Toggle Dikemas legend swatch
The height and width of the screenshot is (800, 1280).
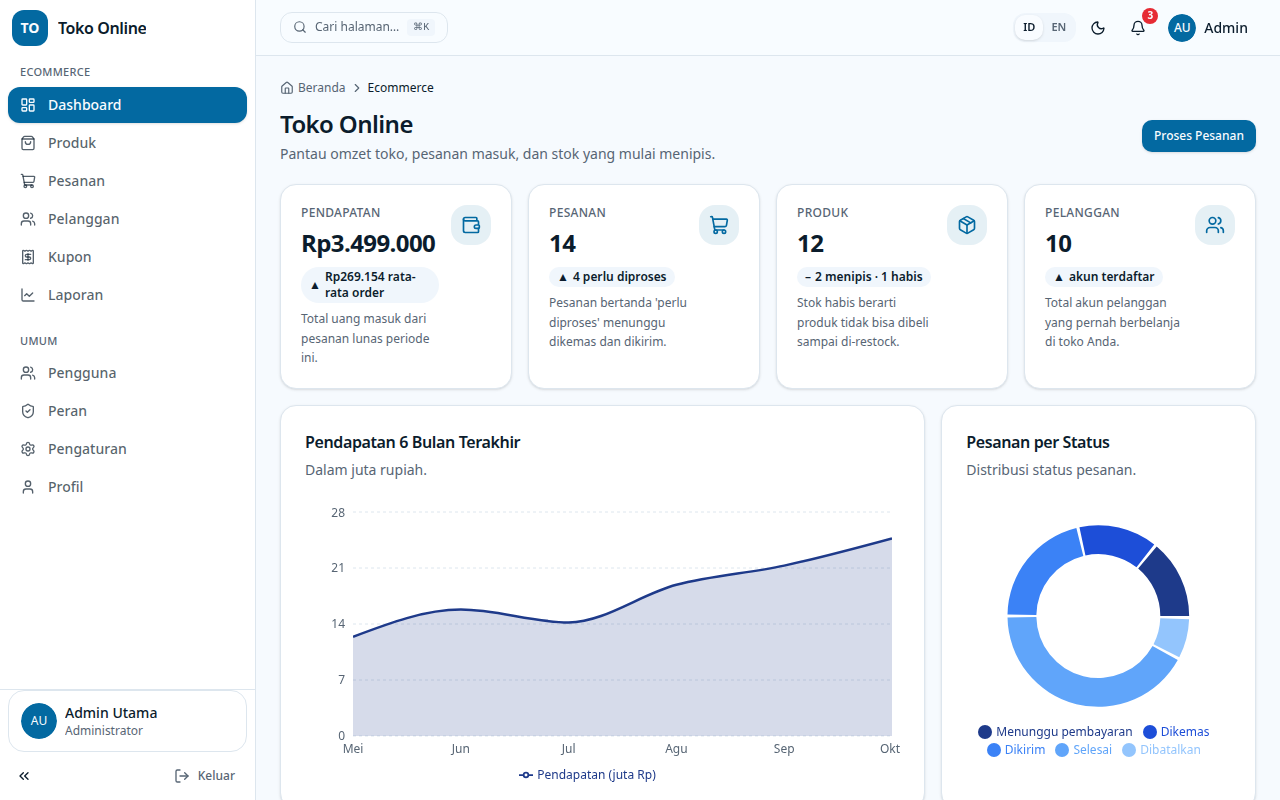click(x=1150, y=732)
